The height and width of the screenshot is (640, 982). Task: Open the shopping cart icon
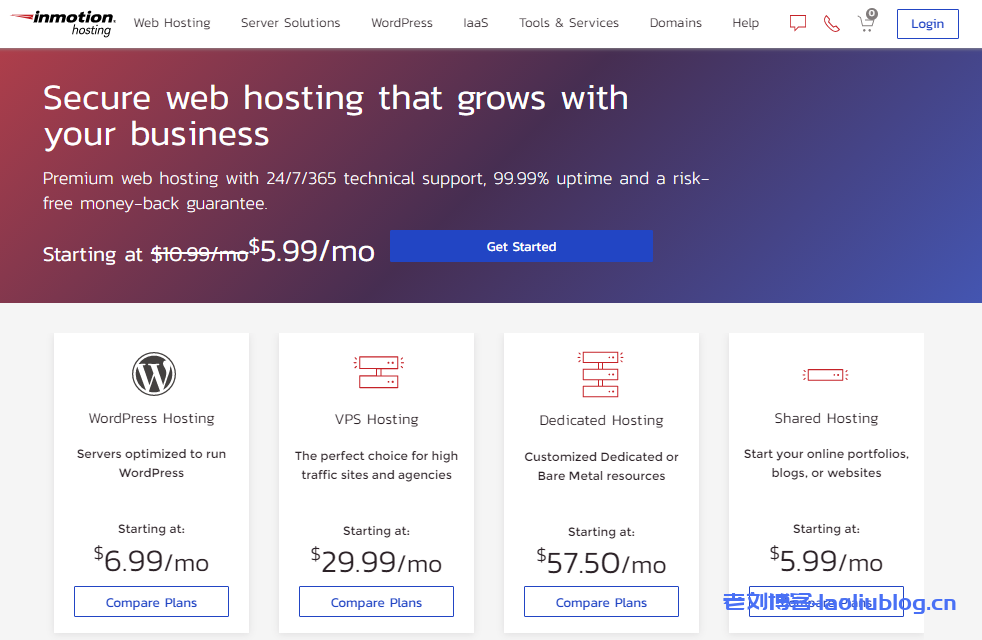click(866, 23)
